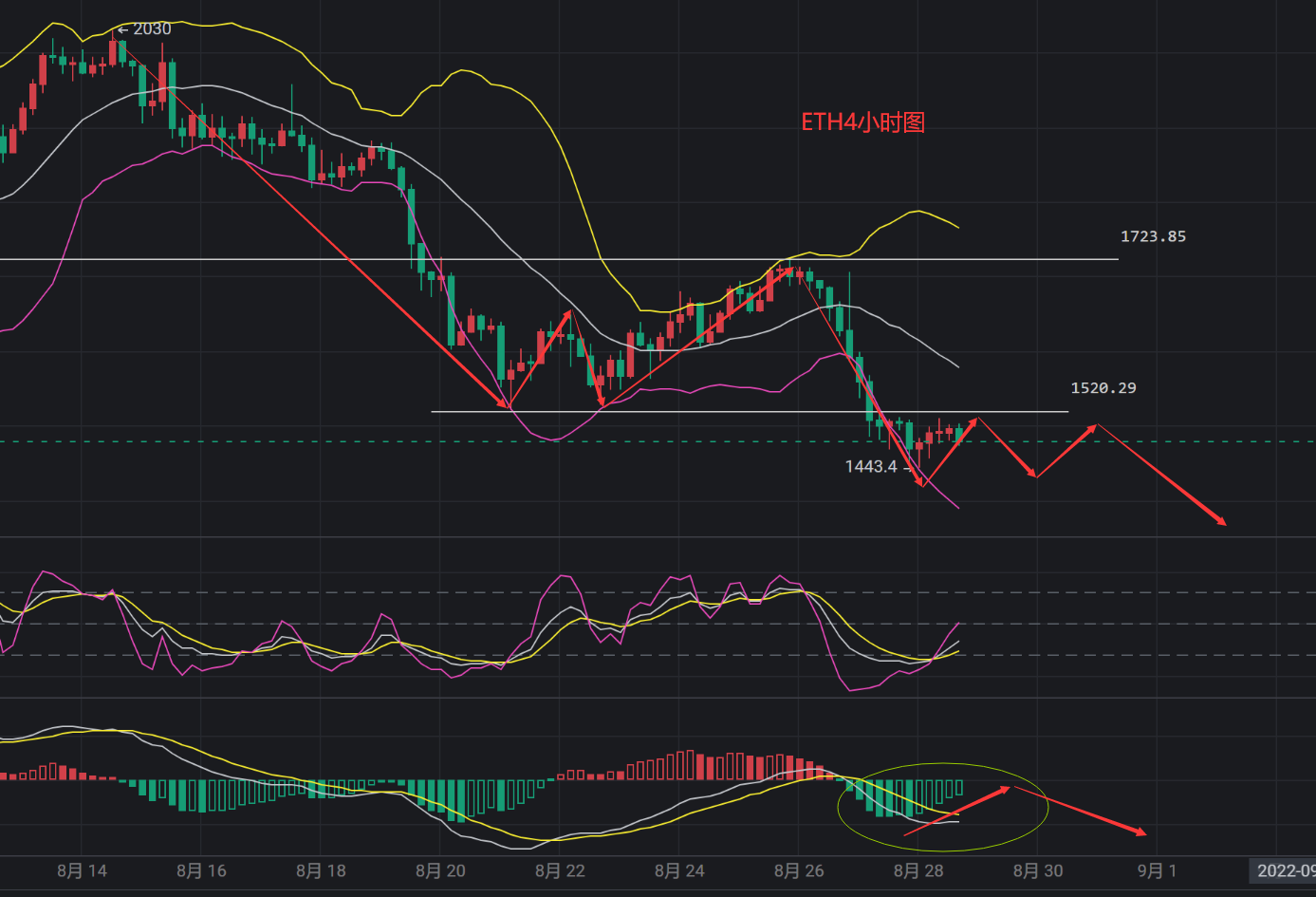1316x897 pixels.
Task: Pick the 8月 24 date axis label
Action: [679, 870]
